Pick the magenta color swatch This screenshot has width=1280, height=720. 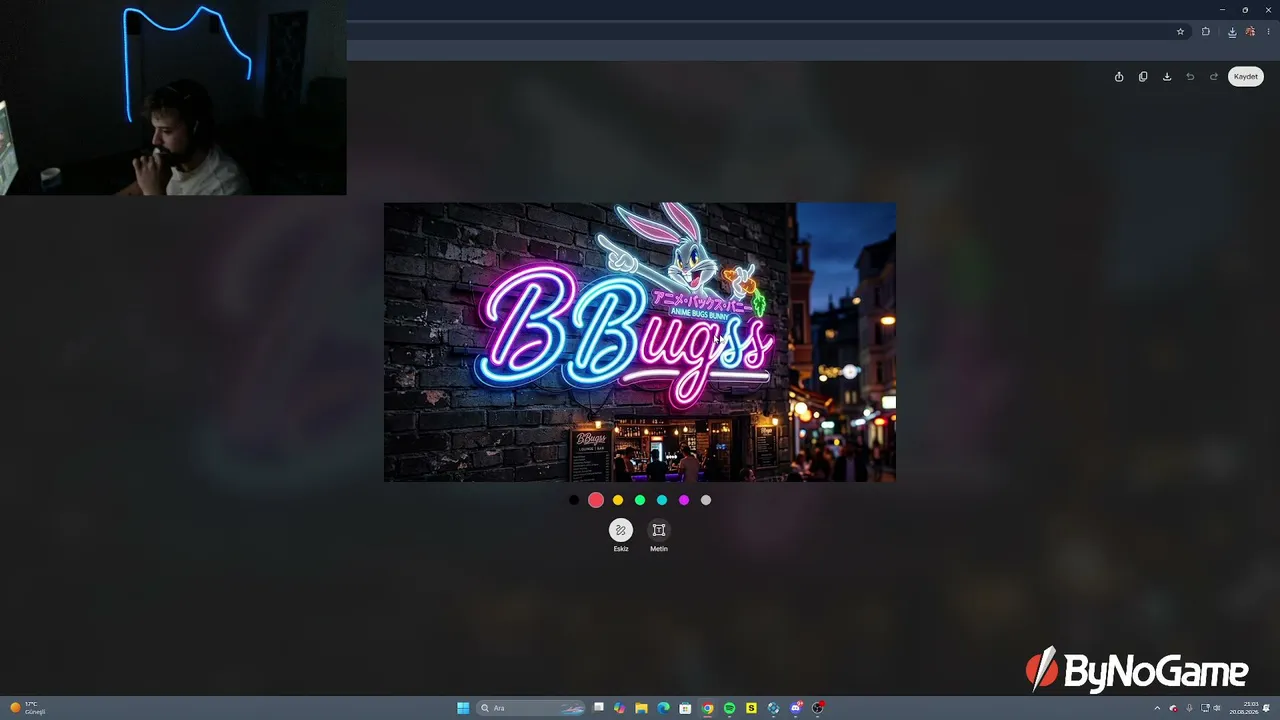[x=684, y=500]
